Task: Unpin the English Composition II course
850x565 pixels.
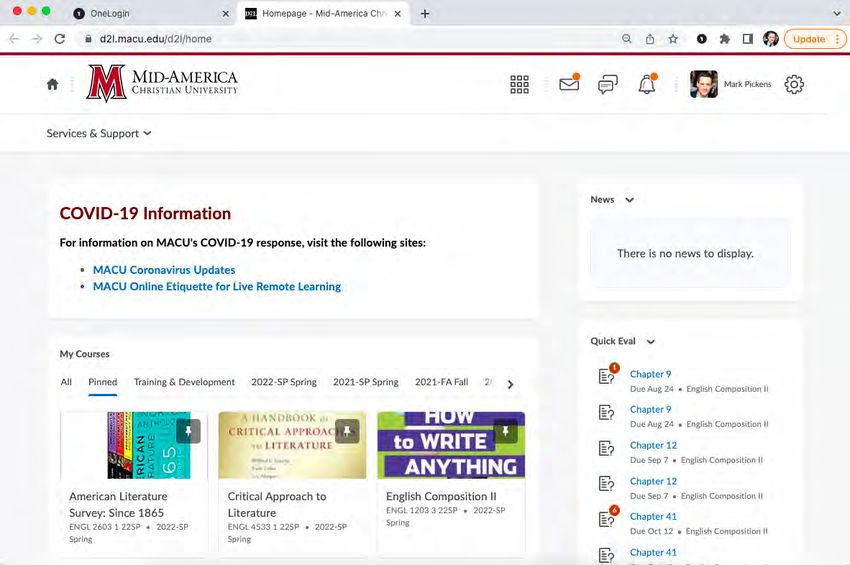Action: tap(505, 431)
